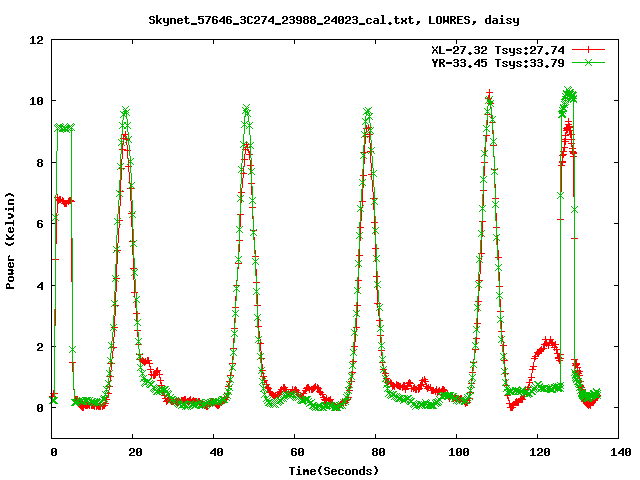Click the green calibration plateau near 3 seconds
Screen dimensions: 640x480
tap(64, 128)
